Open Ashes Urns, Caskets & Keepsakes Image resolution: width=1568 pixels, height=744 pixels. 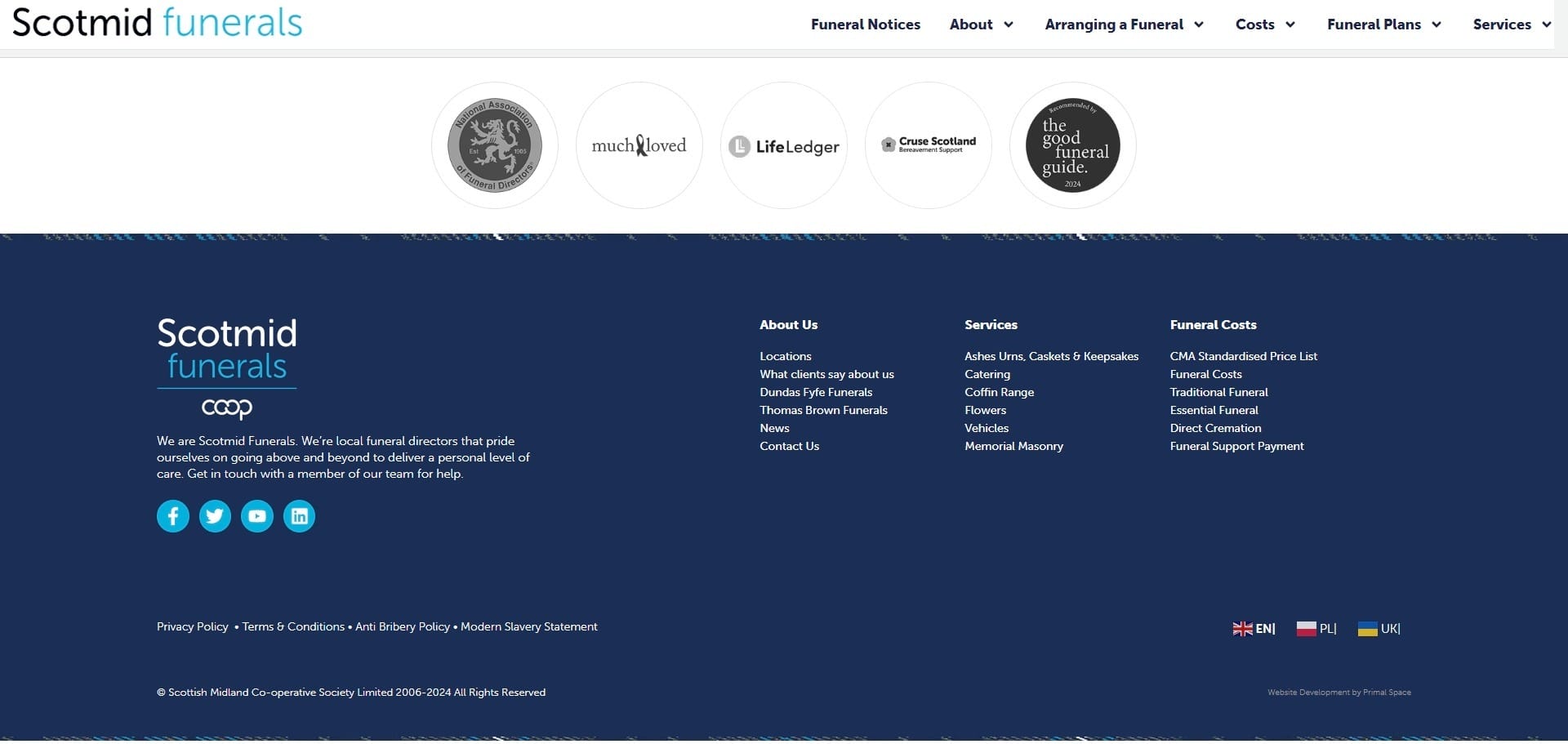pyautogui.click(x=1051, y=356)
